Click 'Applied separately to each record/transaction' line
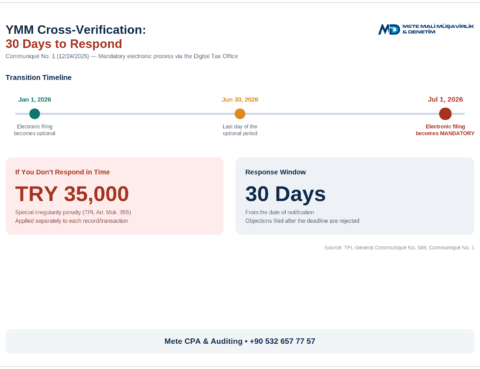The width and height of the screenshot is (480, 369). pos(71,221)
